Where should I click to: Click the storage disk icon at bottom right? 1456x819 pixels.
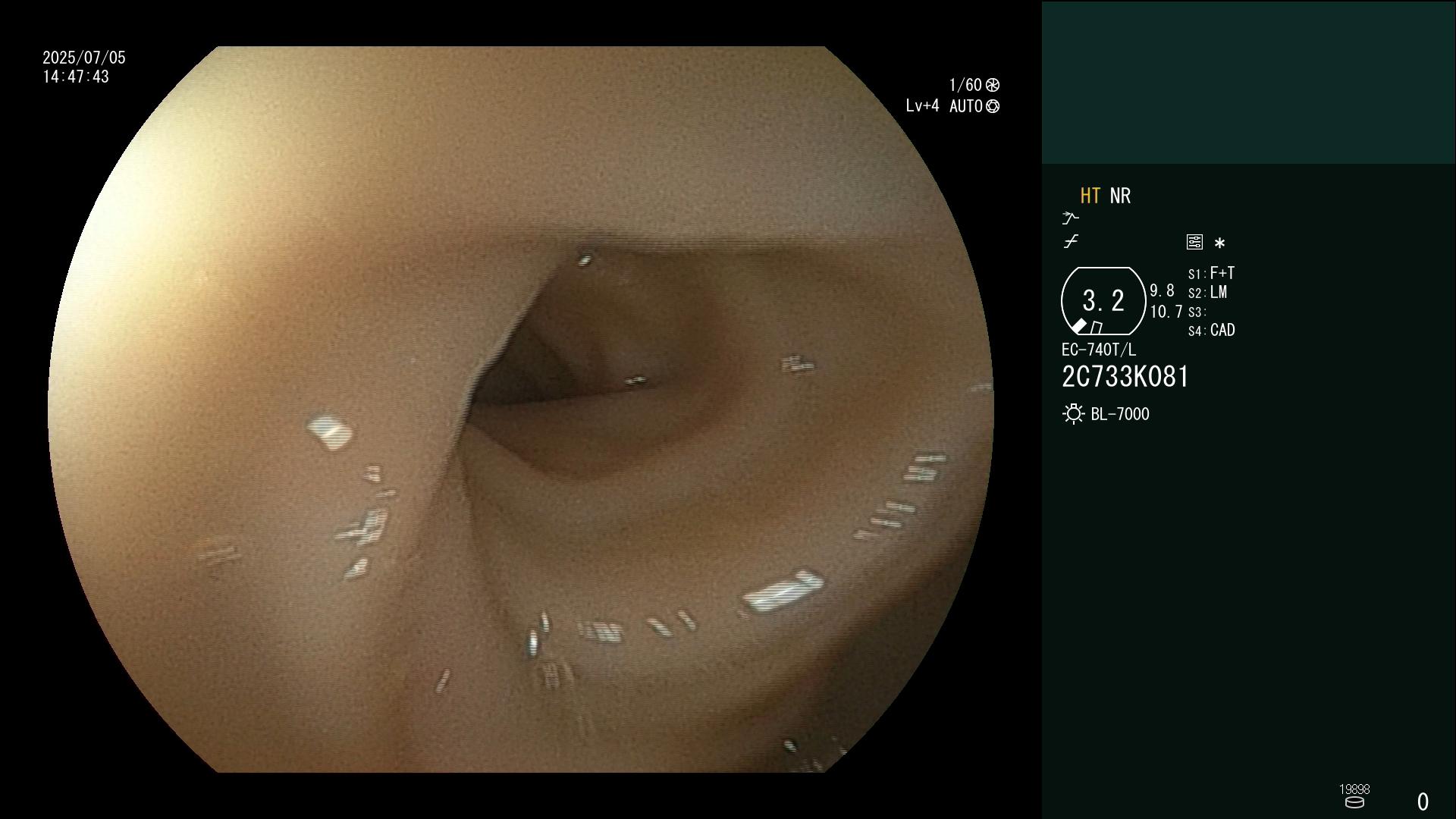pos(1354,802)
